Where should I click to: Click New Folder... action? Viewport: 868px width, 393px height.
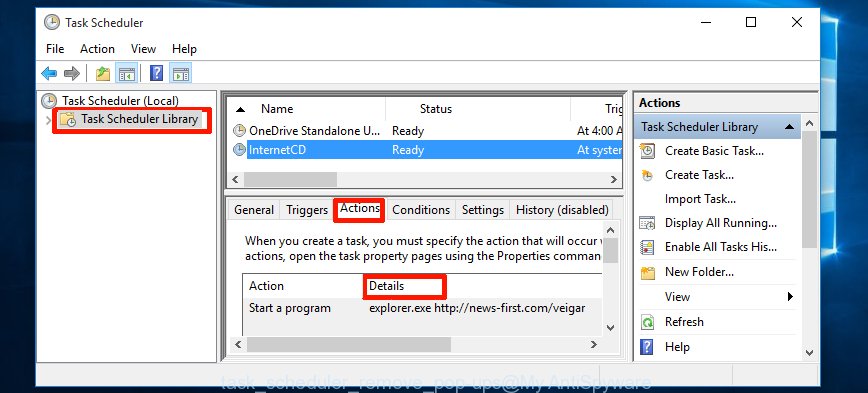tap(699, 272)
